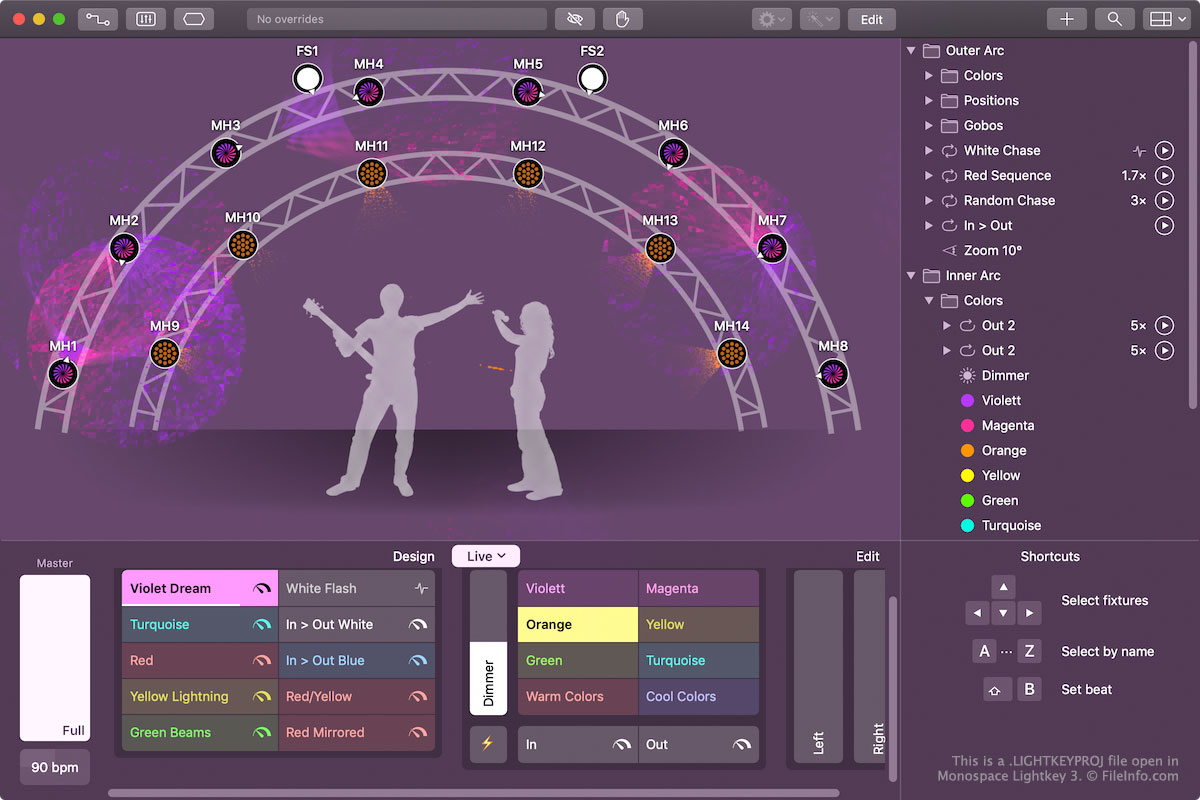Open the window layout dropdown
Screen dimensions: 1200x800
1165,19
